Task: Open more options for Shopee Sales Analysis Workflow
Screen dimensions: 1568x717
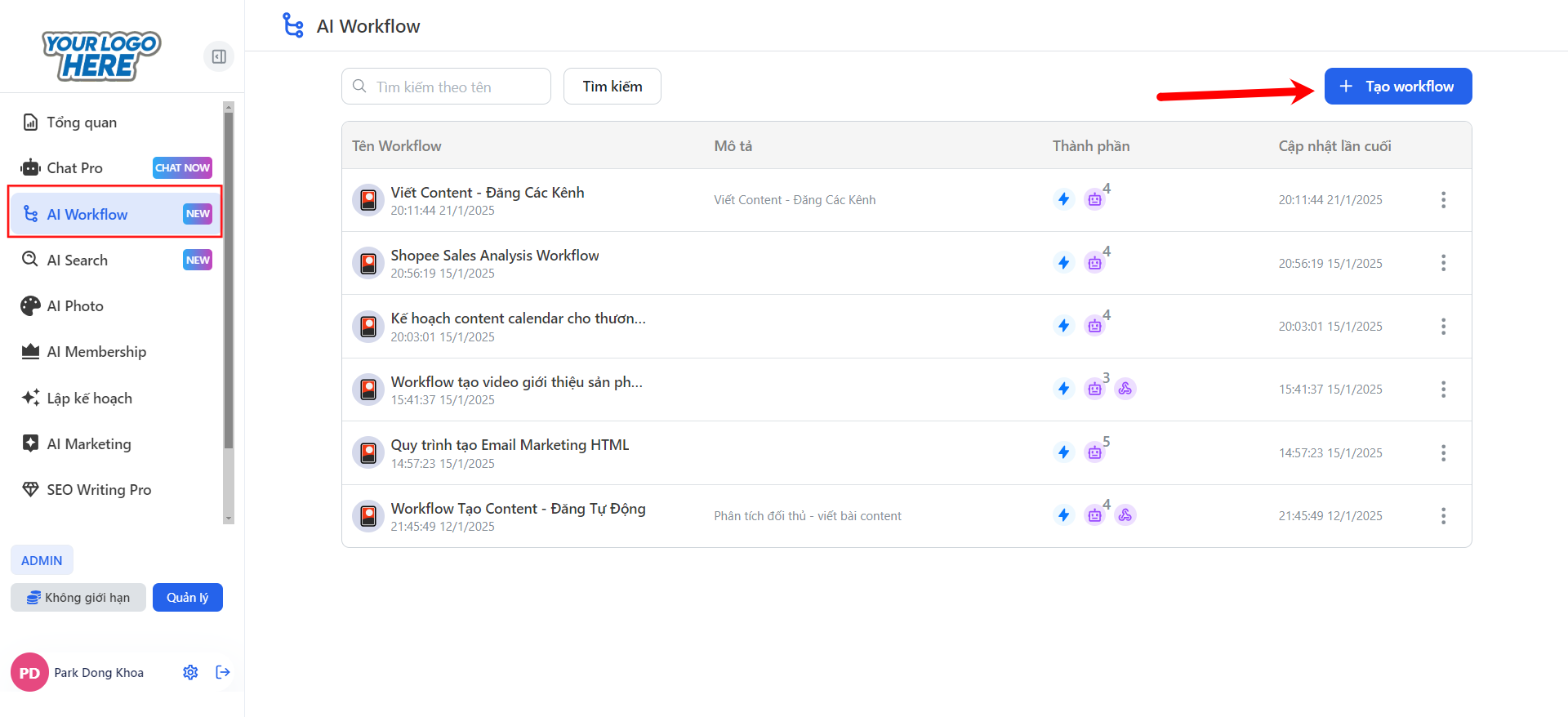Action: [1443, 263]
